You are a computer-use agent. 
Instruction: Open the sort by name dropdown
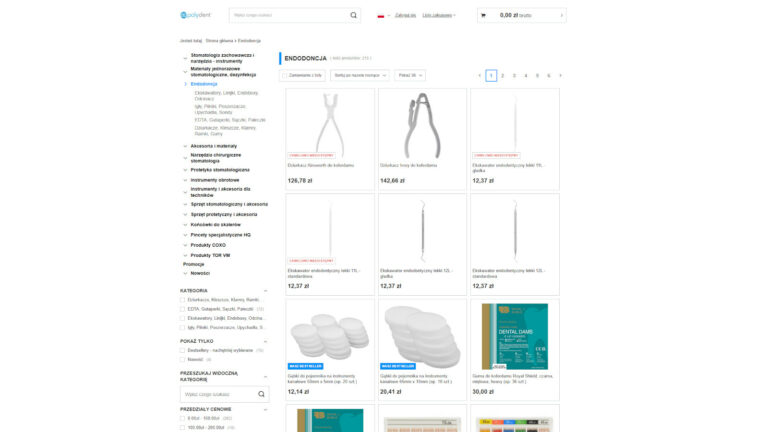(360, 75)
